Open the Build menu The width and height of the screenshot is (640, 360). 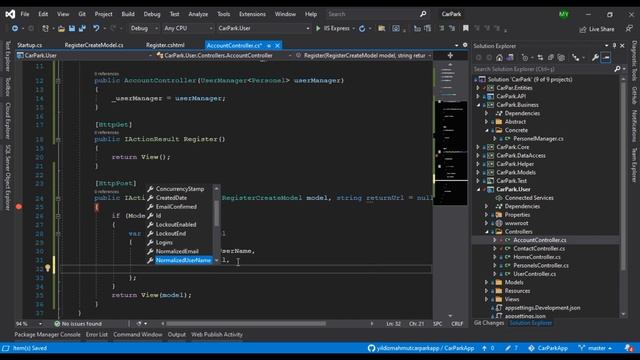128,14
